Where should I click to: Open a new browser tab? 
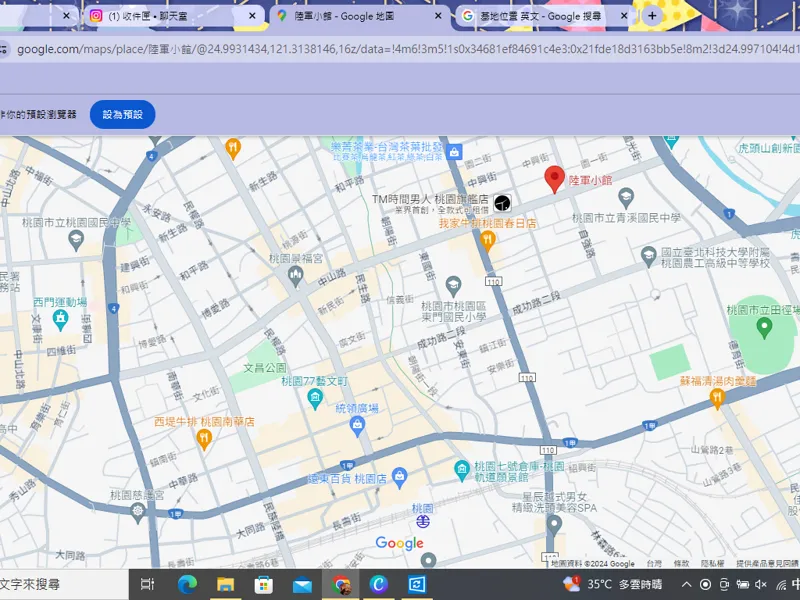point(652,16)
